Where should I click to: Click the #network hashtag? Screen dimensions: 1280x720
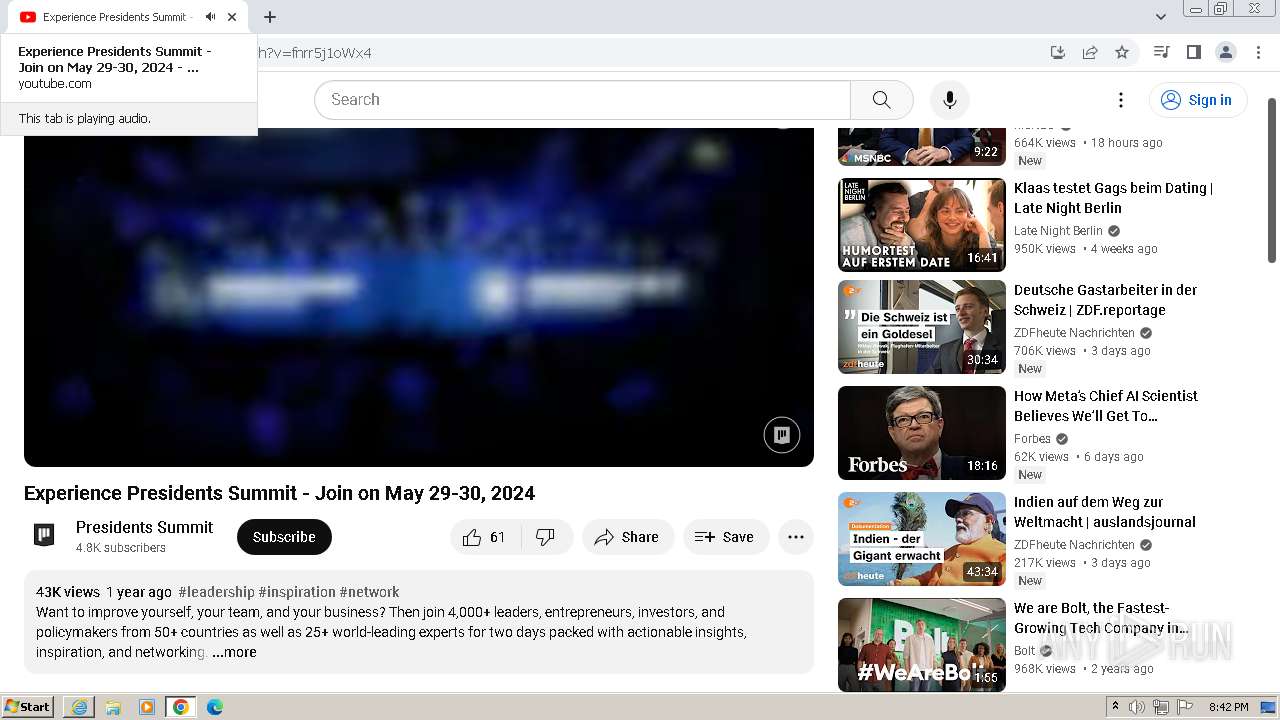pos(369,592)
